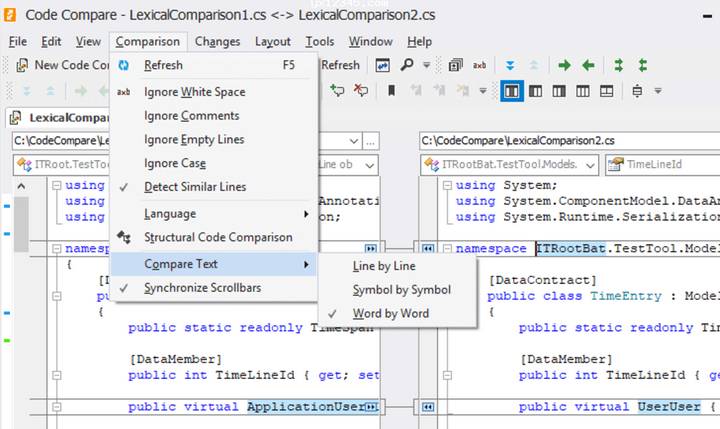This screenshot has width=720, height=429.
Task: Open the Layout menu
Action: (273, 42)
